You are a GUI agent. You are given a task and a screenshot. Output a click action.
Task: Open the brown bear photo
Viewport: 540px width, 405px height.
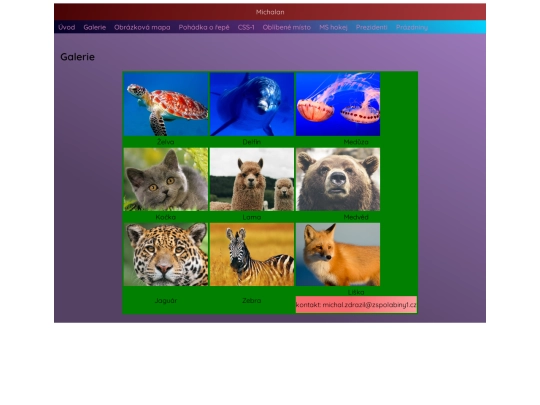[338, 179]
